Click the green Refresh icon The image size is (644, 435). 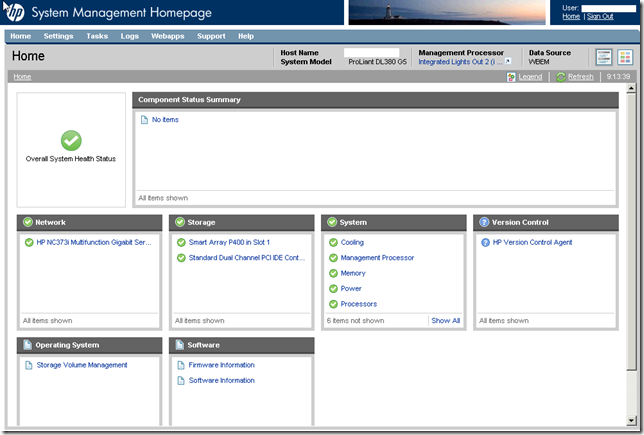pyautogui.click(x=561, y=77)
